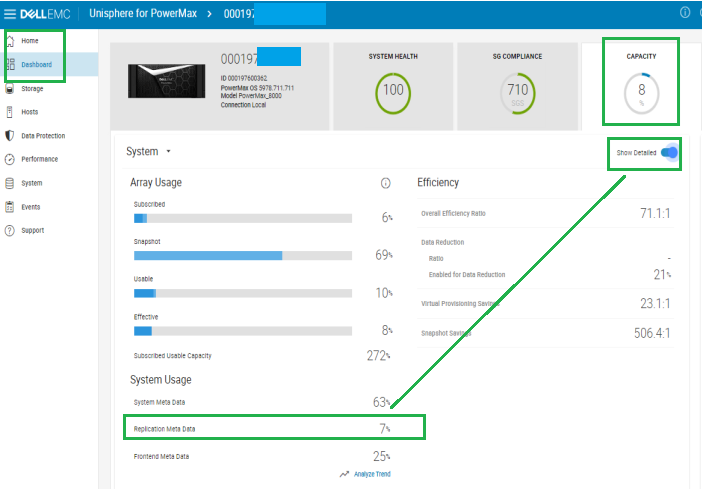
Task: Click the Array Usage info icon
Action: (386, 184)
